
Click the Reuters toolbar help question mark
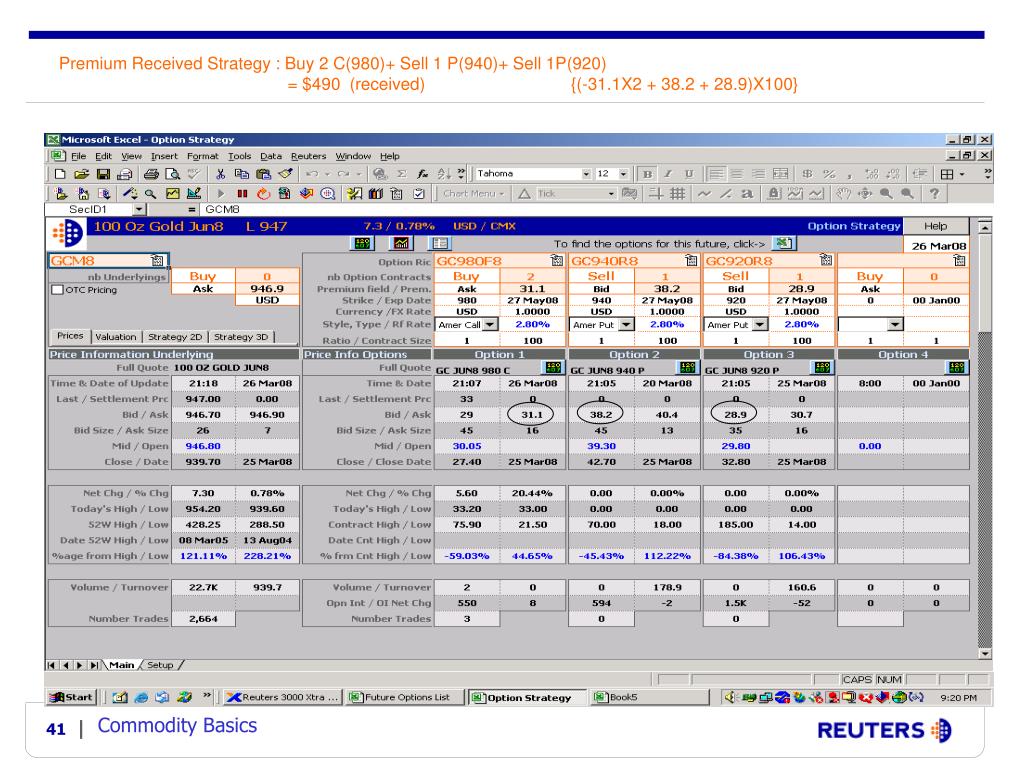[x=935, y=193]
